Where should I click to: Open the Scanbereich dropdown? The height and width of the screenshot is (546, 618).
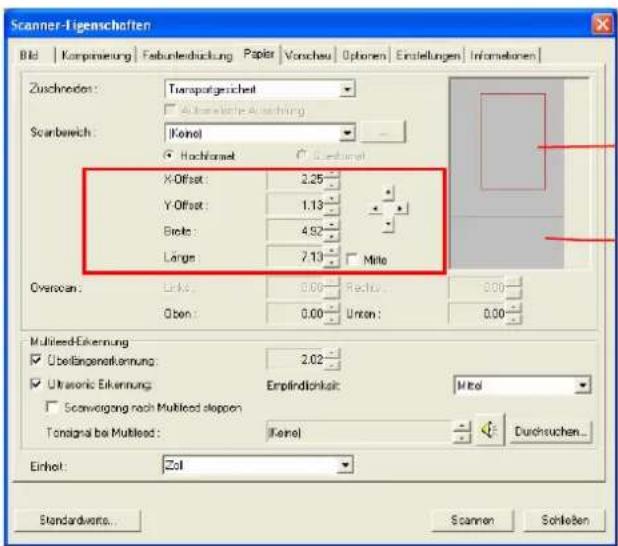click(x=347, y=133)
